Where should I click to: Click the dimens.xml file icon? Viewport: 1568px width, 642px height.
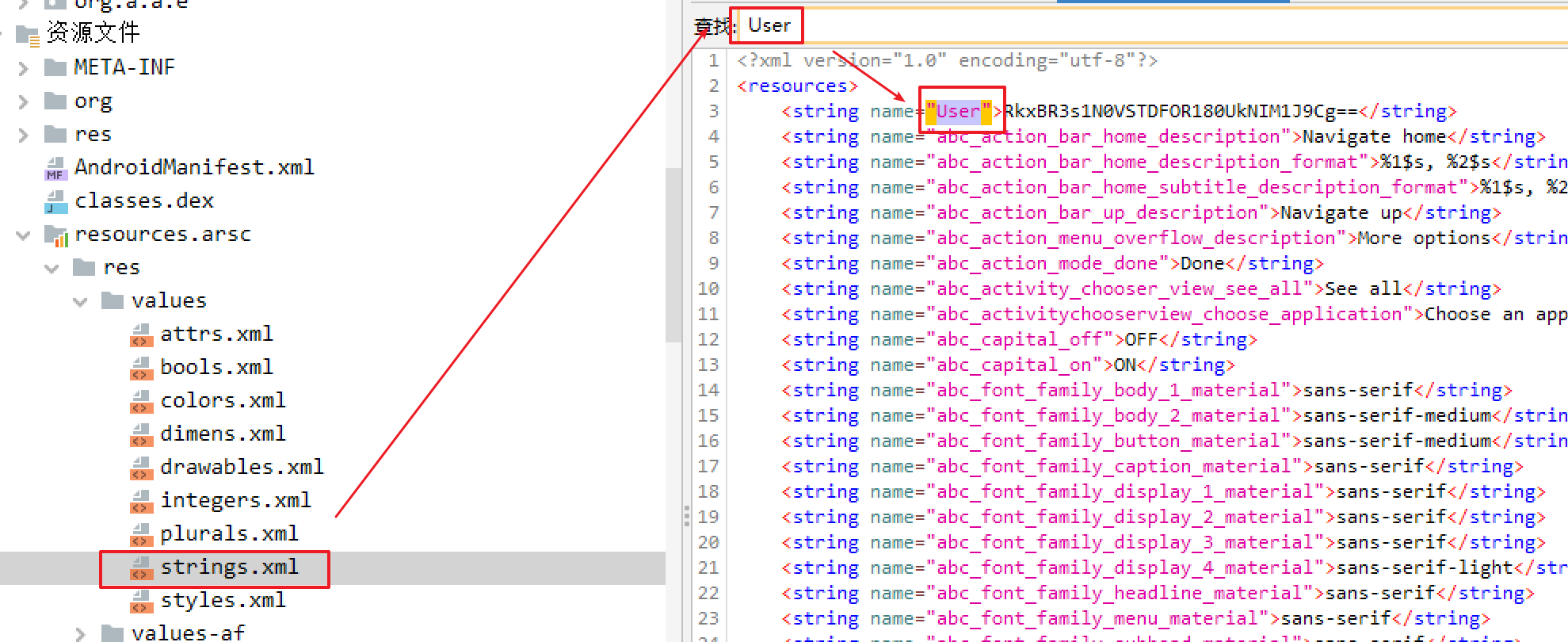(141, 434)
